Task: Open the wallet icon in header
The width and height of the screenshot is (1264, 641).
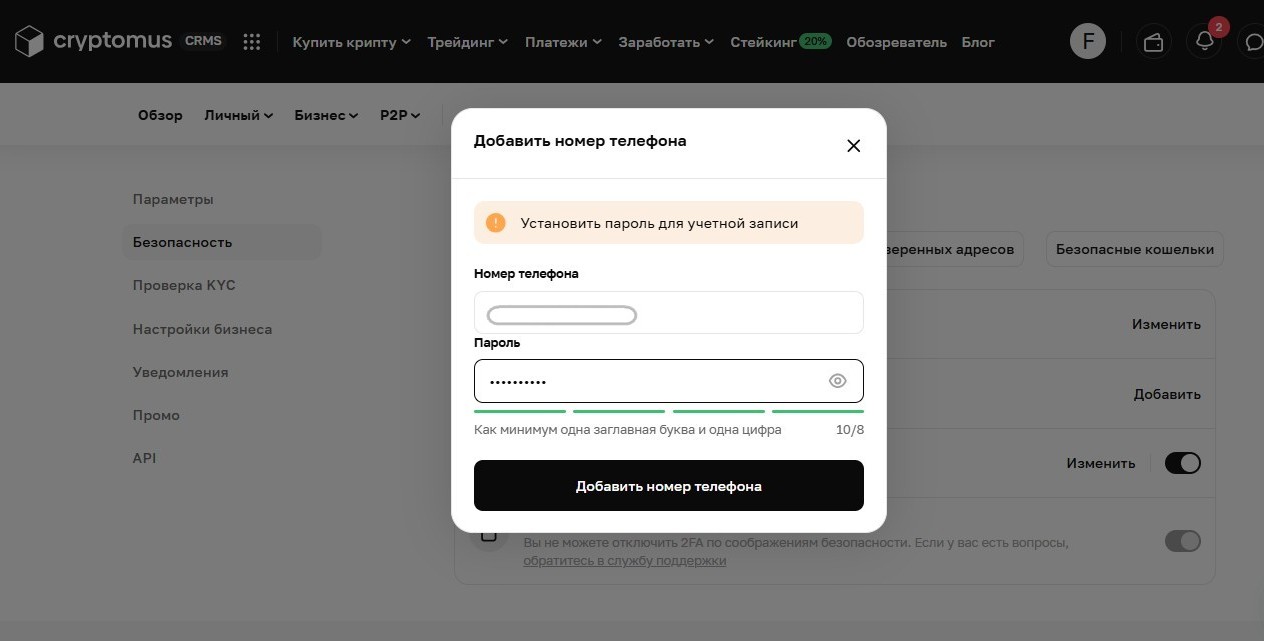Action: click(1153, 42)
